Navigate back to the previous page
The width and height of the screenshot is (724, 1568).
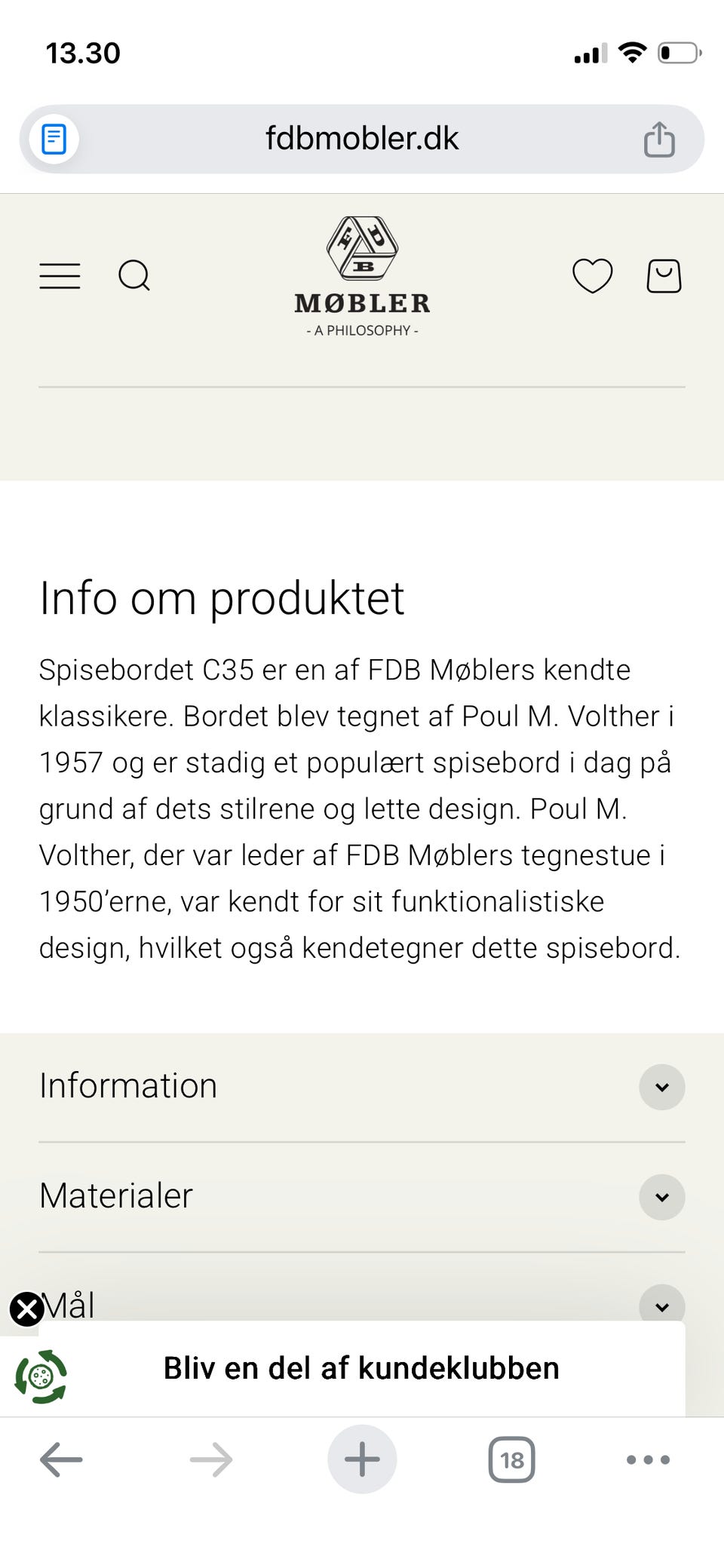(60, 1459)
